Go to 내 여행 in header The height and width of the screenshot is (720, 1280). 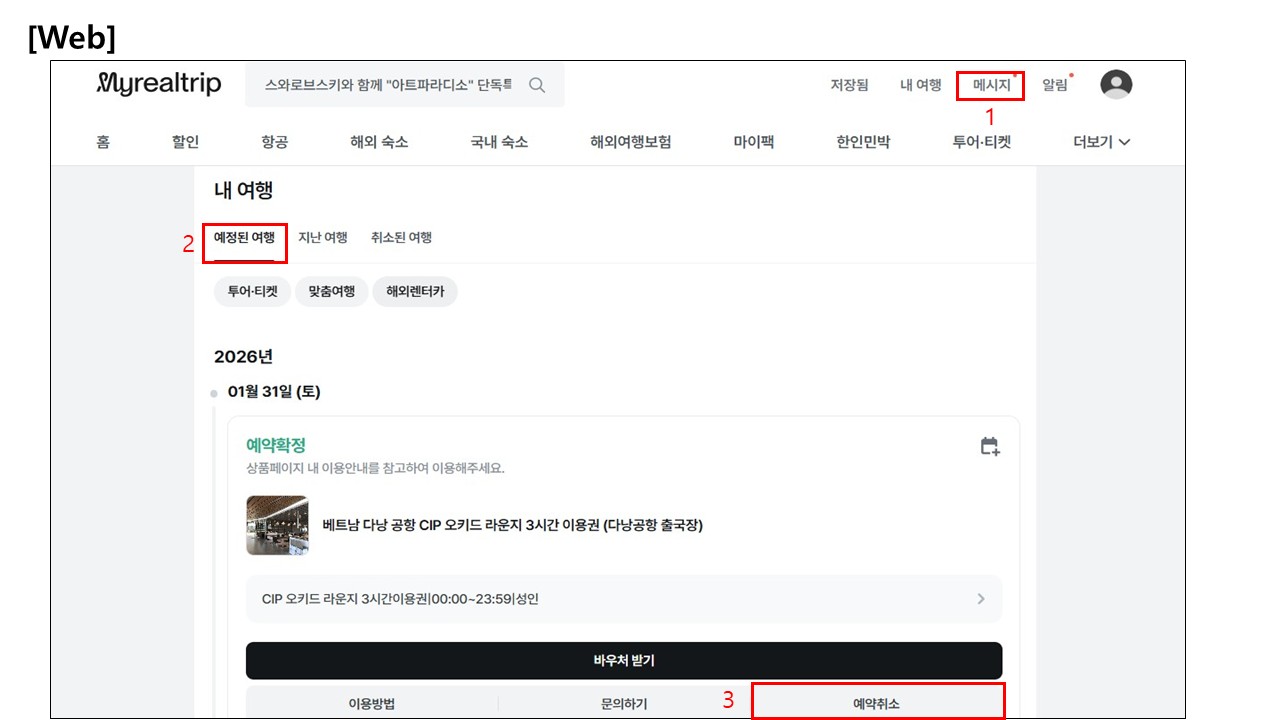click(x=920, y=85)
